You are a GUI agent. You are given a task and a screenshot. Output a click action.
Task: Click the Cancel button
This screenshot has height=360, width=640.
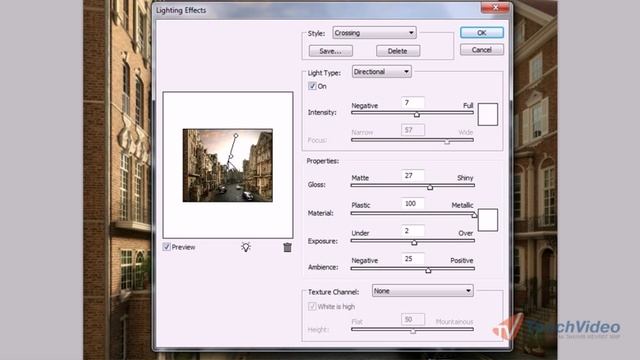pyautogui.click(x=482, y=50)
